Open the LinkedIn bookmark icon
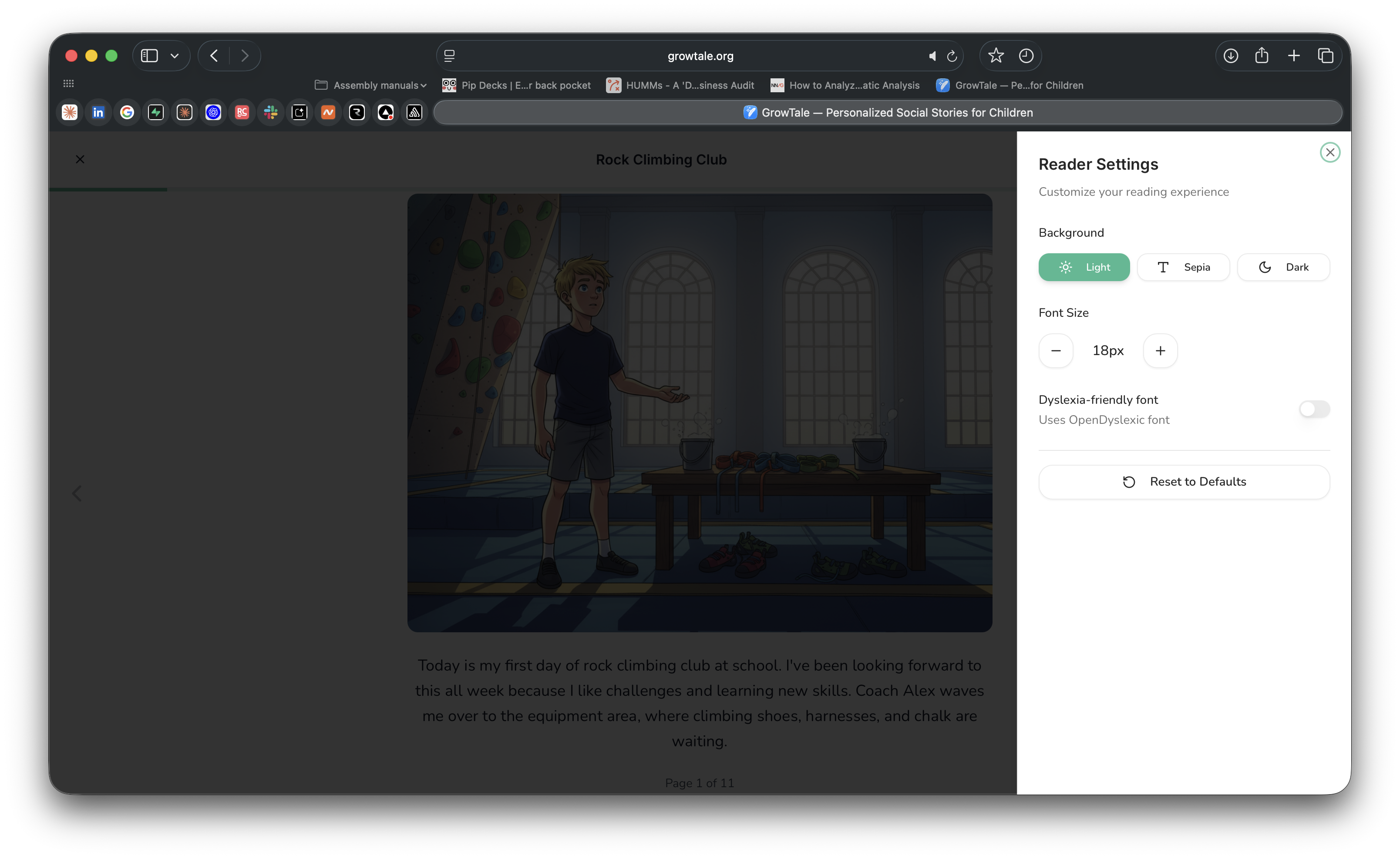Image resolution: width=1400 pixels, height=859 pixels. coord(98,112)
